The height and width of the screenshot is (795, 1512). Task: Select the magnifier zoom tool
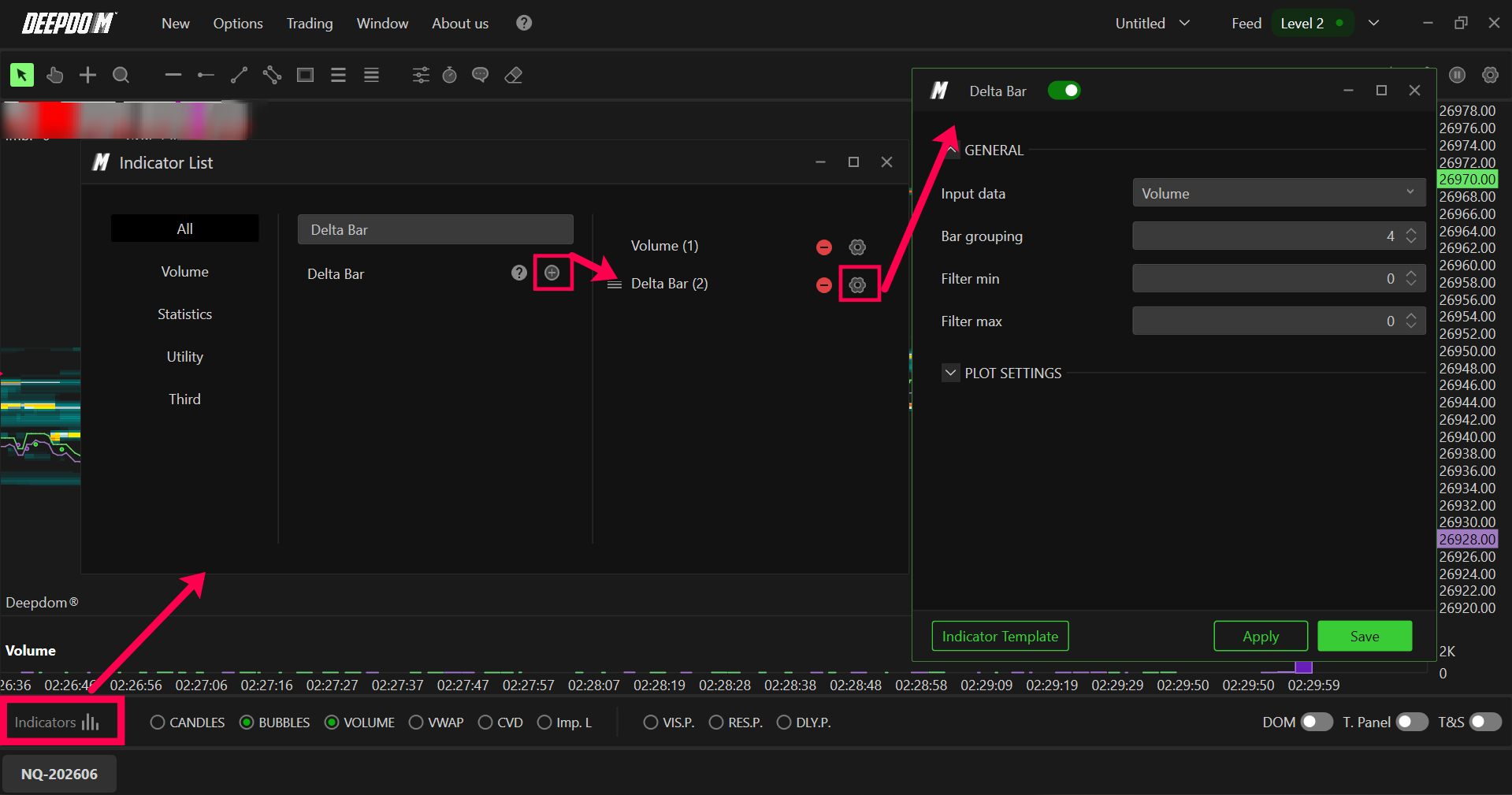pyautogui.click(x=121, y=75)
